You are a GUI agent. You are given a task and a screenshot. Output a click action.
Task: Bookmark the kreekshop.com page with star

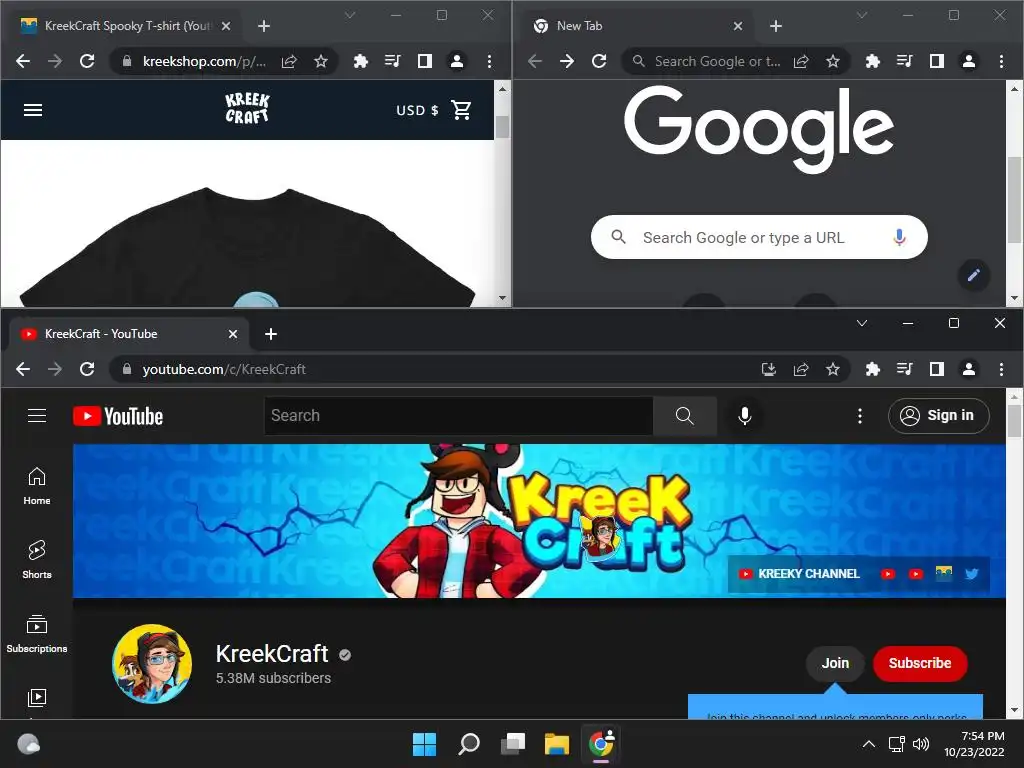[321, 61]
